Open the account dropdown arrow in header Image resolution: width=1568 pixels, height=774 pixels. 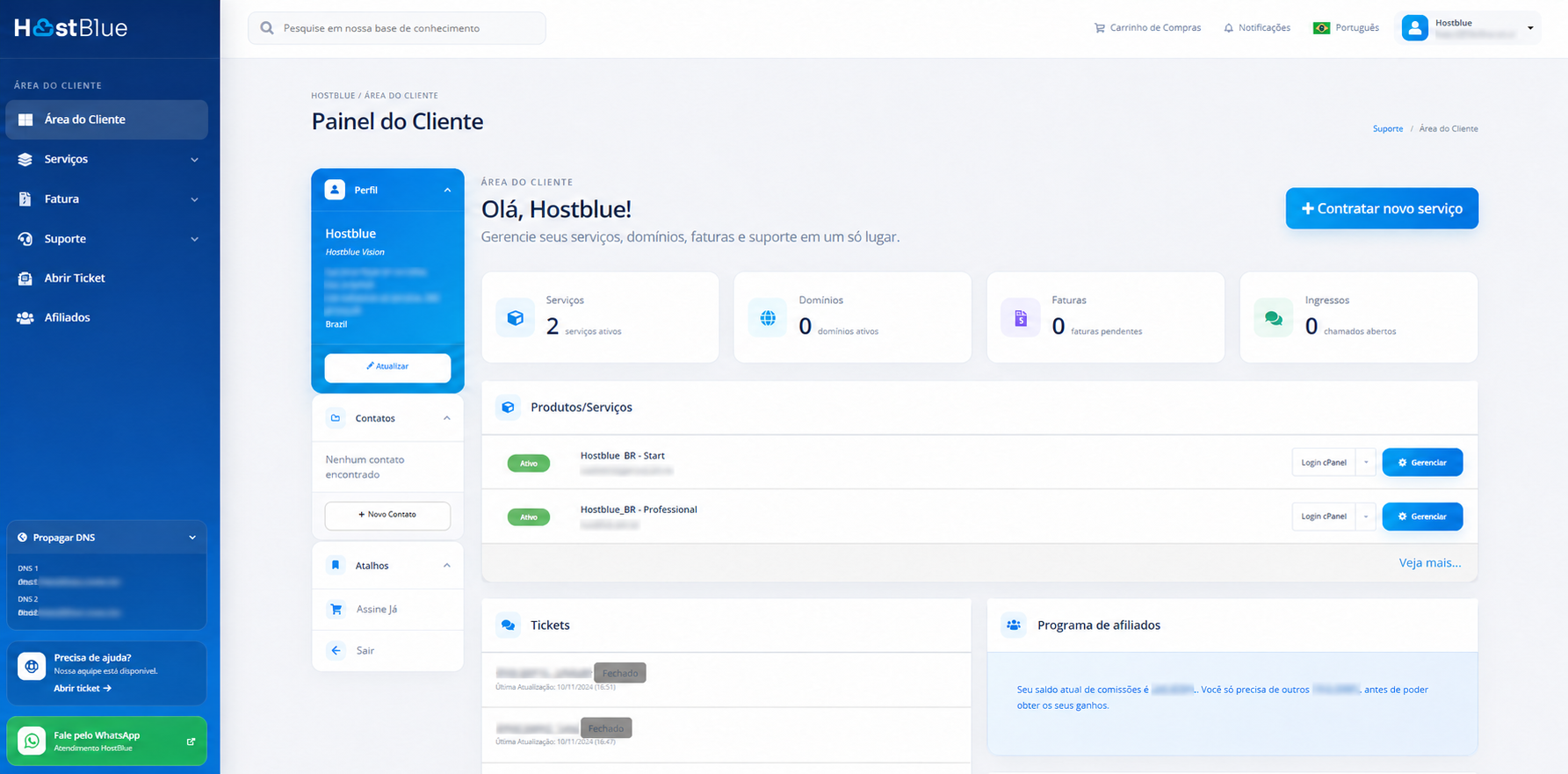(1530, 28)
